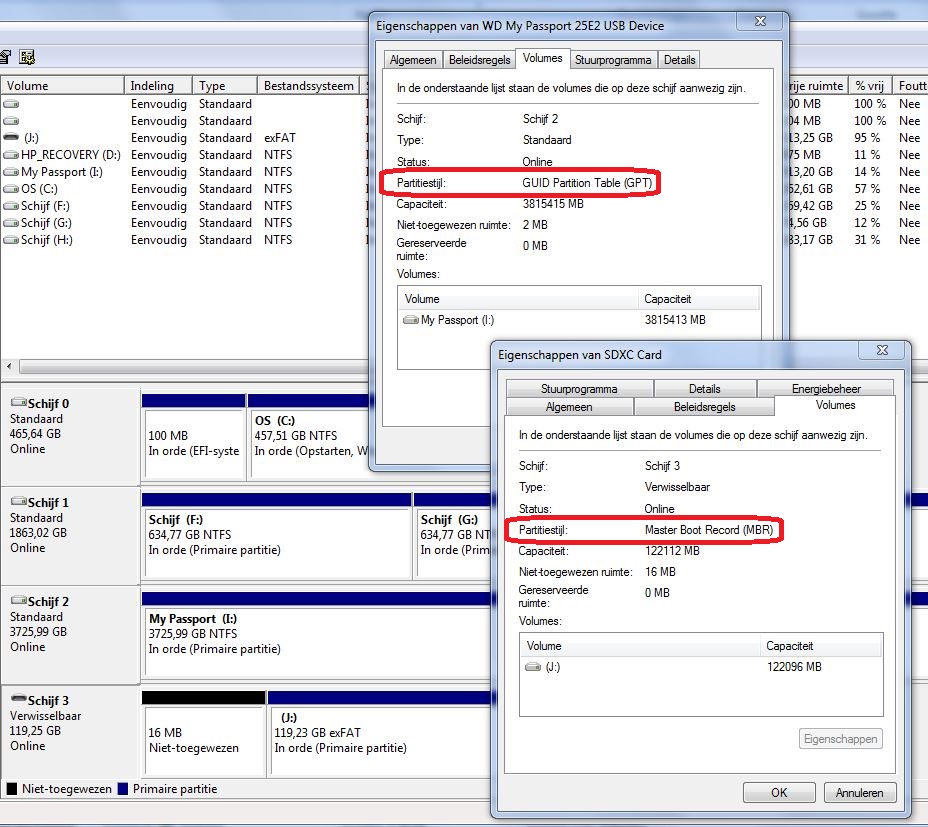Screen dimensions: 928x827
Task: Click the (J:) drive icon in SDXC volumes list
Action: coord(534,667)
